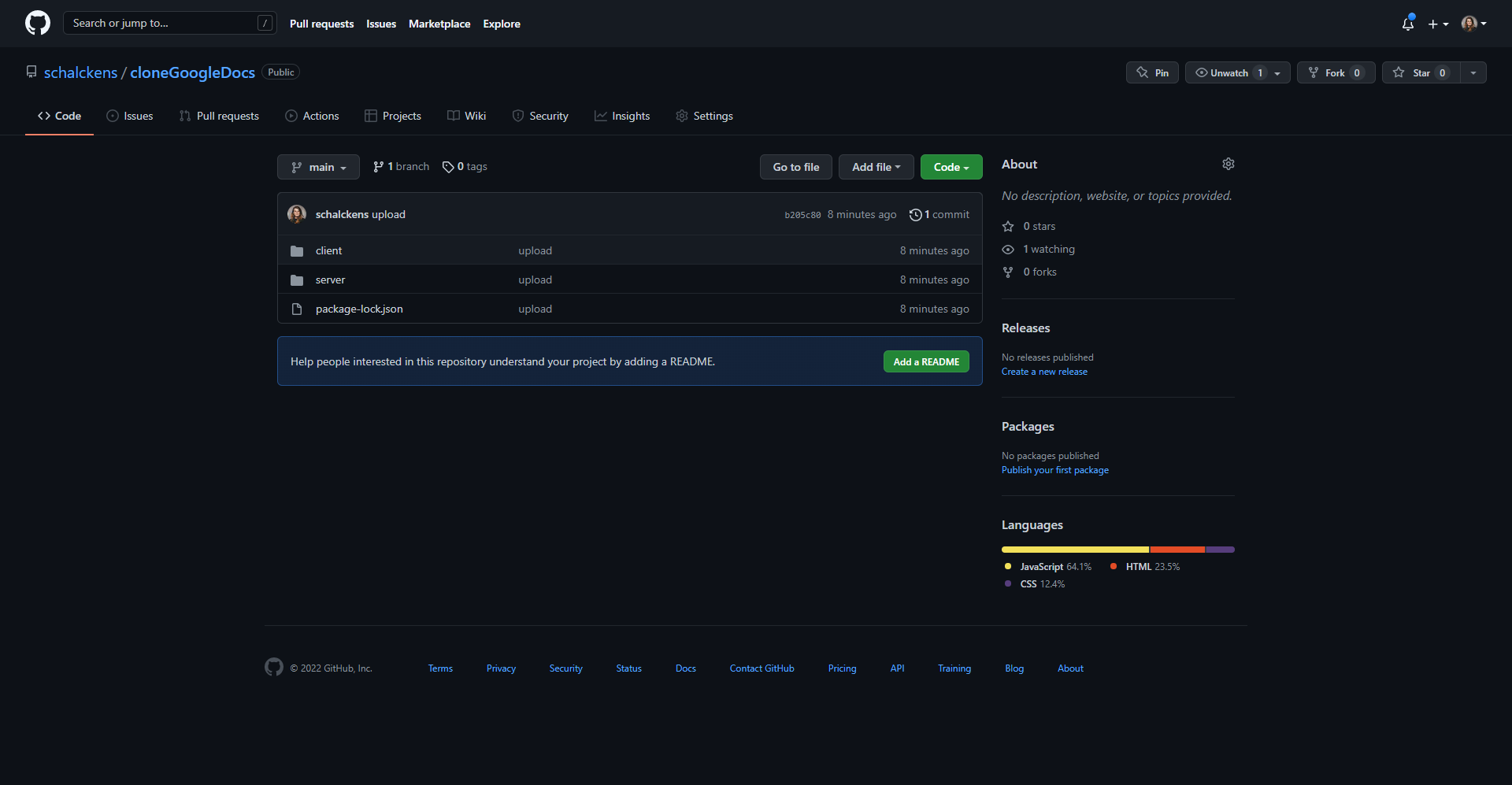
Task: Open the Wiki tab
Action: pyautogui.click(x=467, y=116)
